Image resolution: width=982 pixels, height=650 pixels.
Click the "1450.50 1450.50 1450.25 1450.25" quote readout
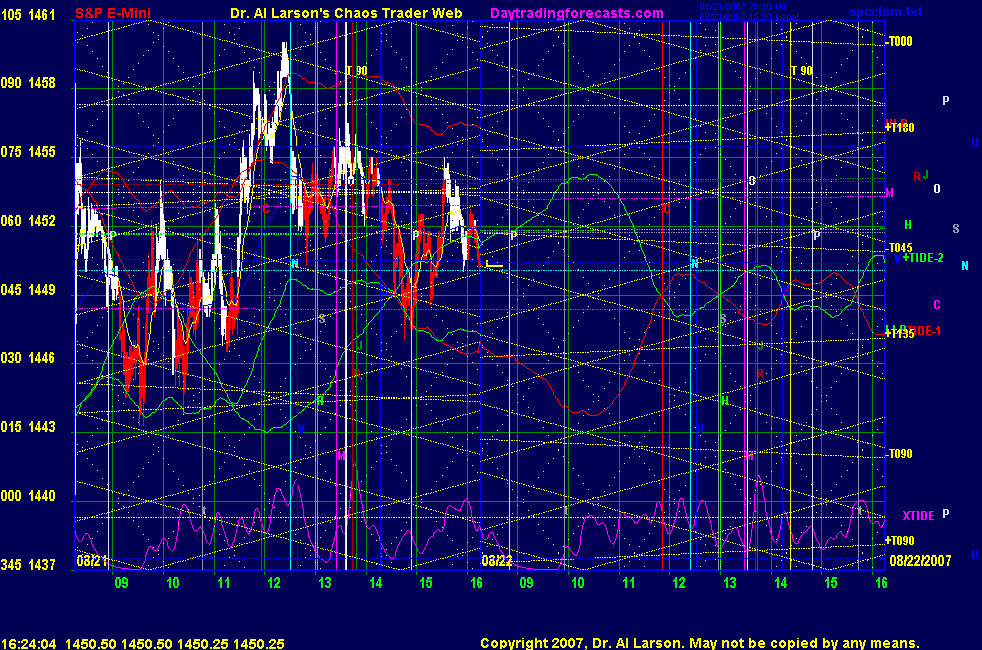point(175,644)
